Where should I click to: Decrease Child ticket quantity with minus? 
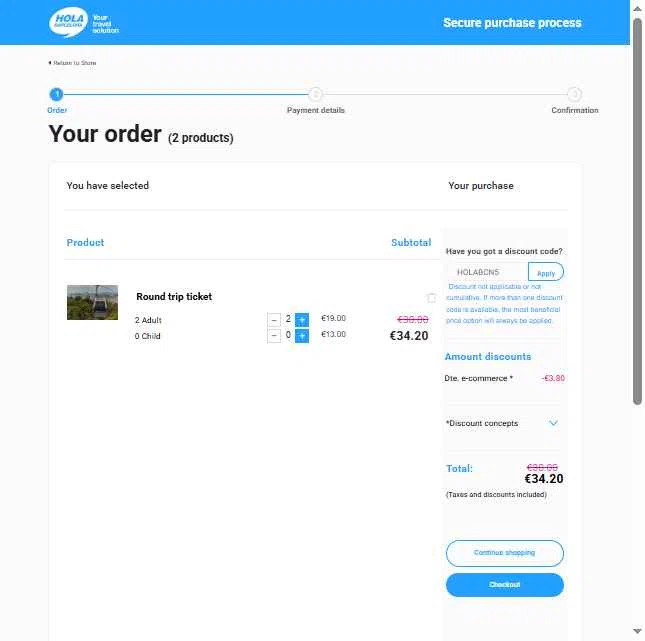[274, 336]
